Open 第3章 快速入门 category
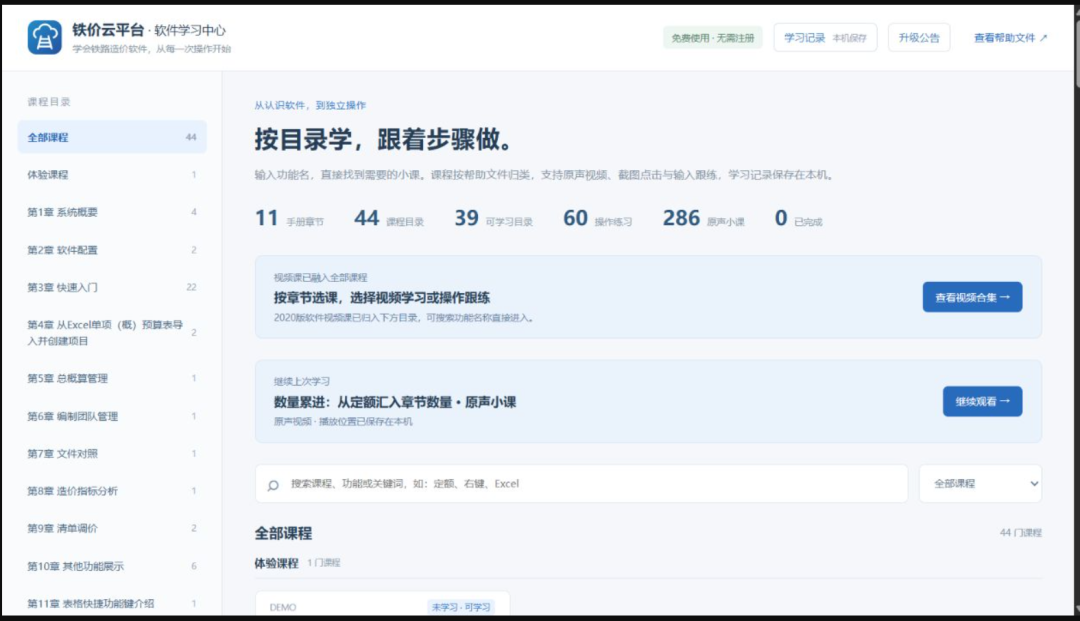Viewport: 1080px width, 621px height. pyautogui.click(x=112, y=287)
